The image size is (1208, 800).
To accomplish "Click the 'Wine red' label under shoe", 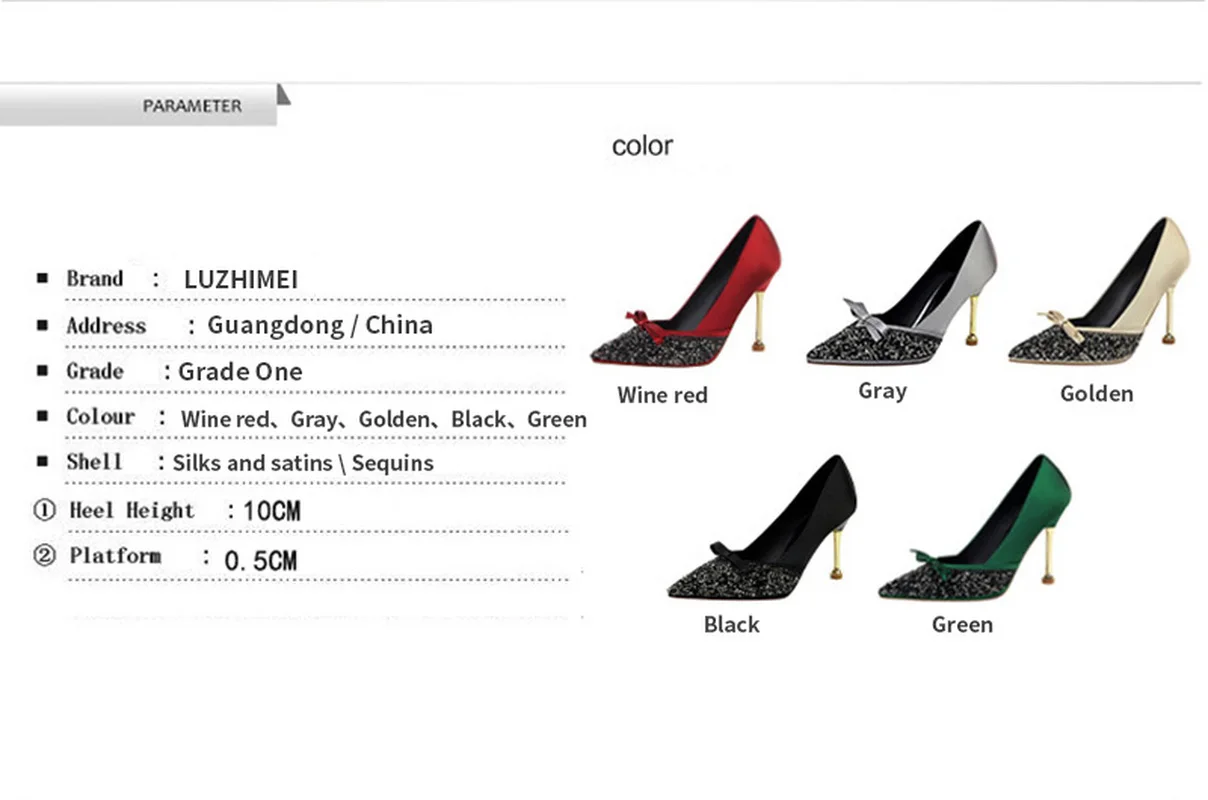I will click(x=662, y=395).
